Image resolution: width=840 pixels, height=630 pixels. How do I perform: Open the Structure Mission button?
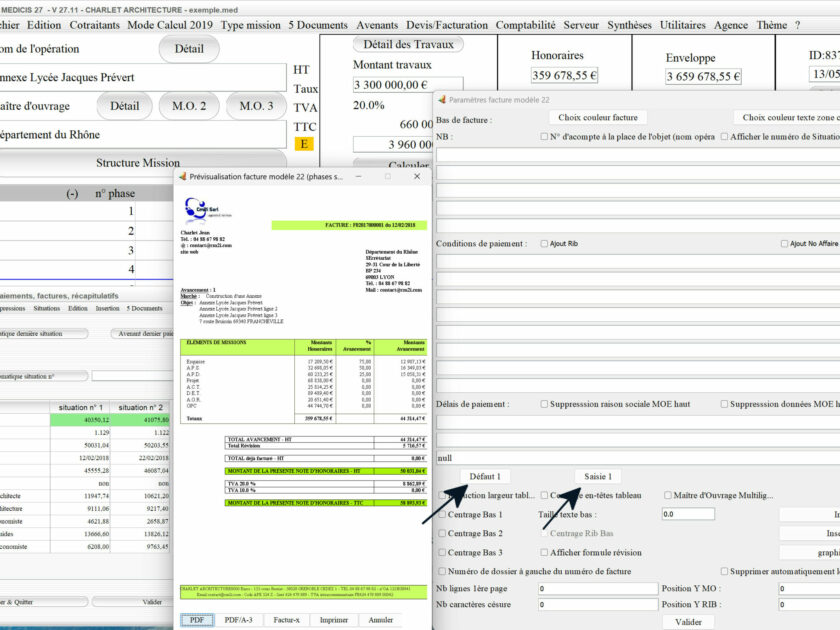(138, 162)
